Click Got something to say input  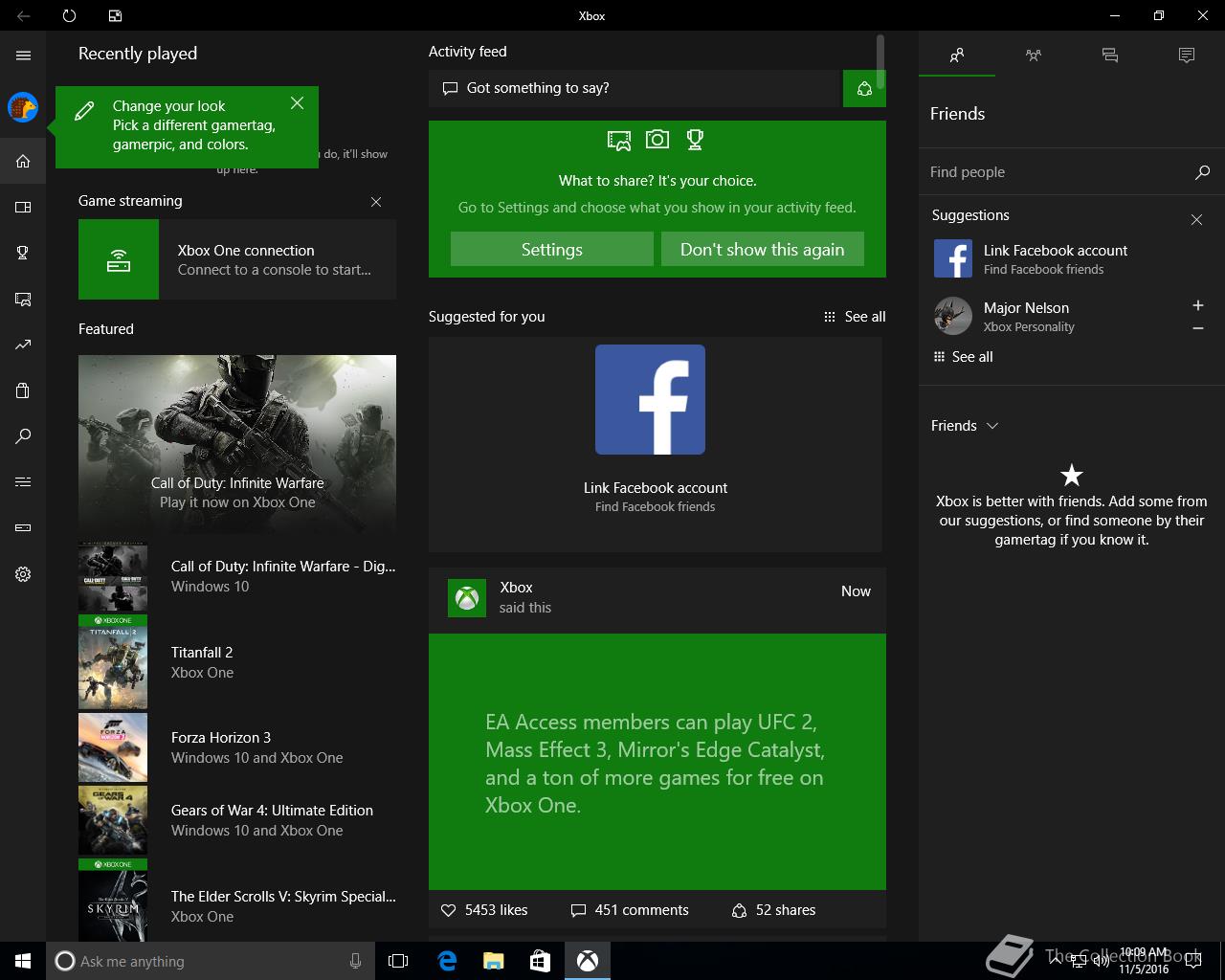[634, 88]
